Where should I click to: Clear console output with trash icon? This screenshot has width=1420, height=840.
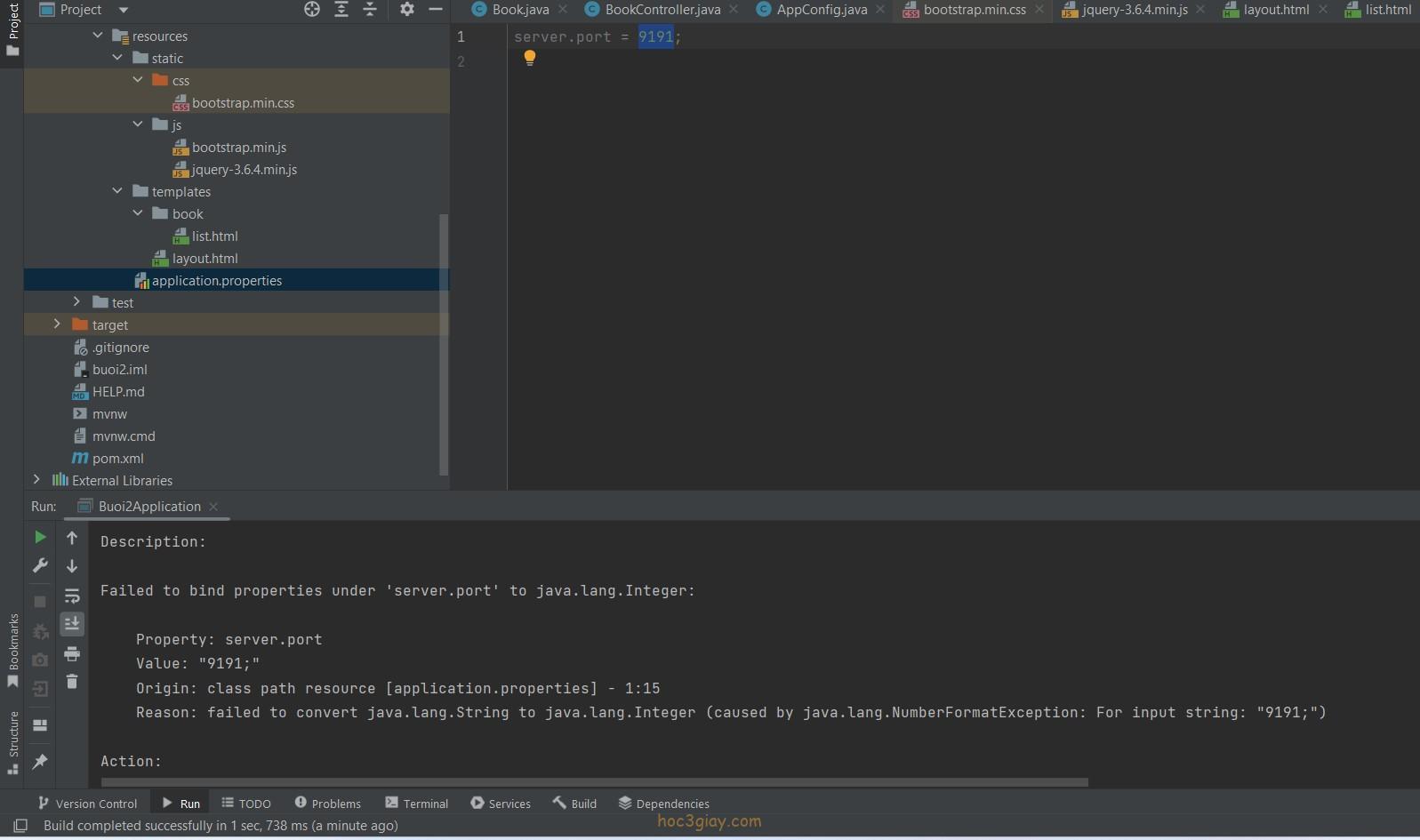point(72,682)
